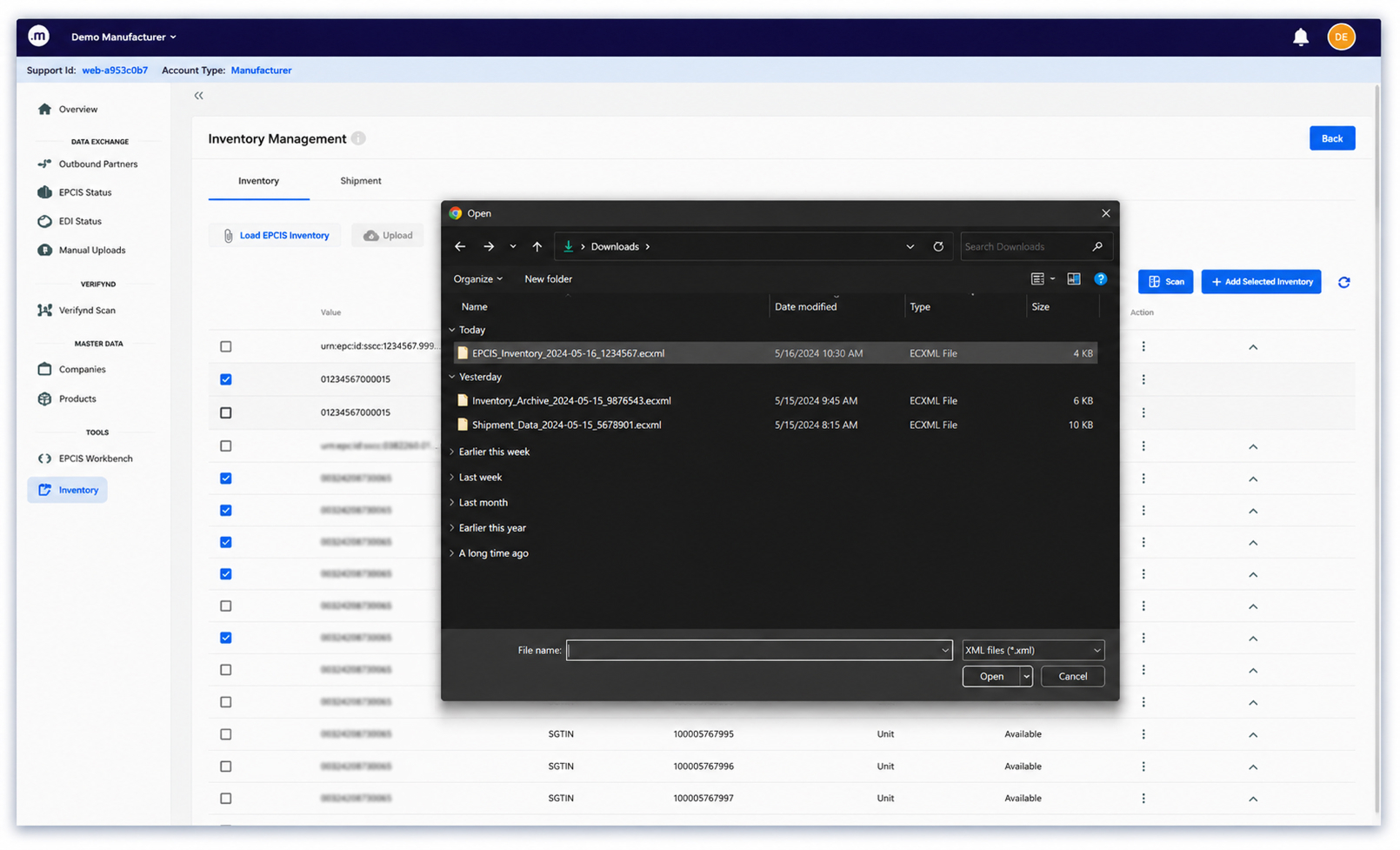The image size is (1400, 850).
Task: Open actions menu for urn:epc:id:sscc row
Action: click(x=1143, y=346)
